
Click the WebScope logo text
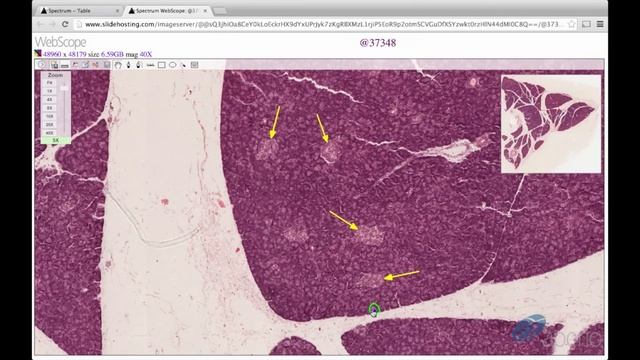[x=60, y=42]
